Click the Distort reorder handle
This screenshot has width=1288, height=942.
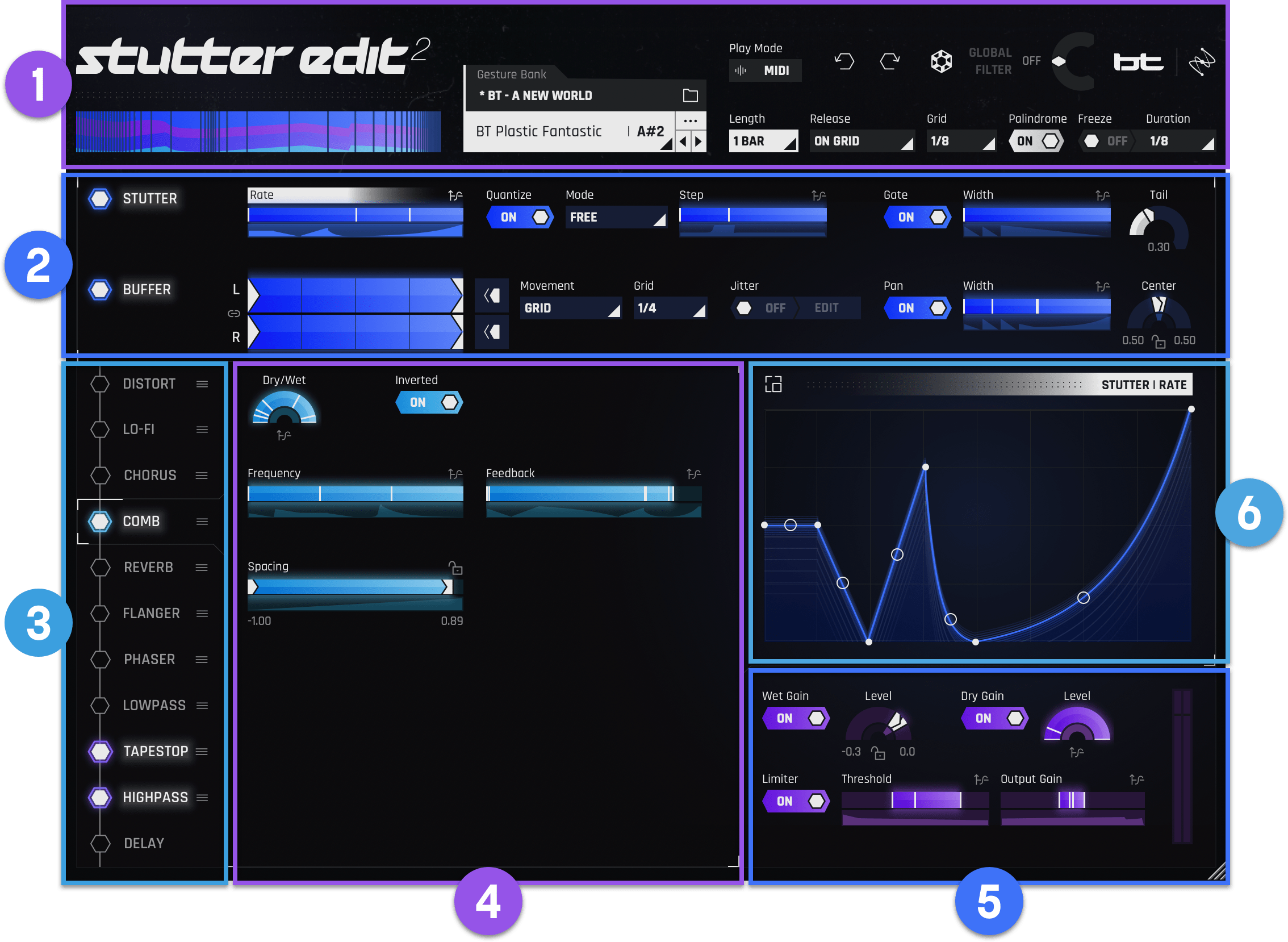[202, 384]
